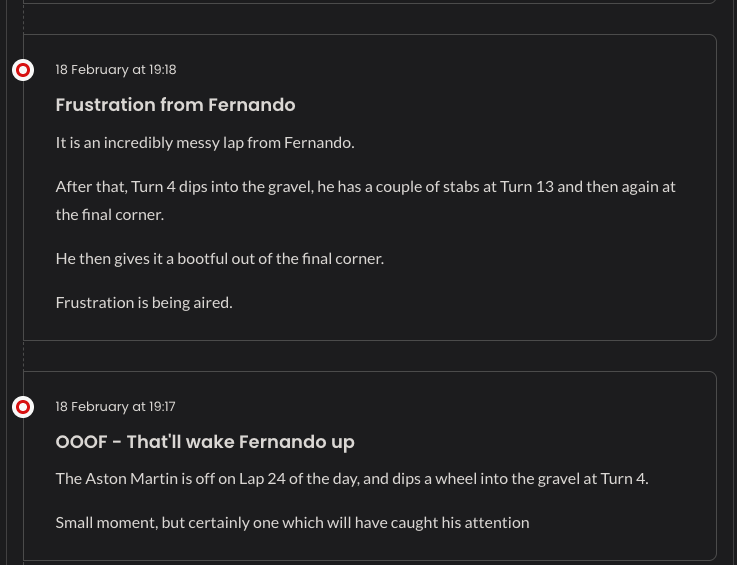Image resolution: width=737 pixels, height=565 pixels.
Task: Click the 'bootful out of the final corner' line
Action: [220, 258]
